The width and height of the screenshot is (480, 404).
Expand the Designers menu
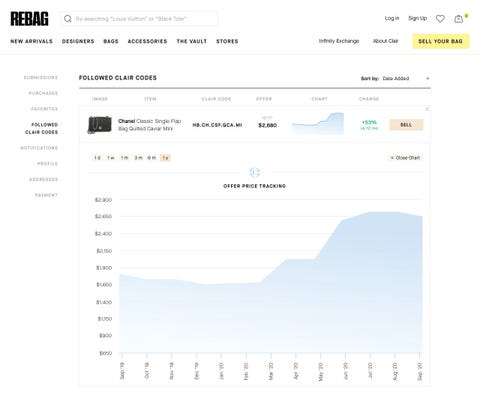coord(78,41)
